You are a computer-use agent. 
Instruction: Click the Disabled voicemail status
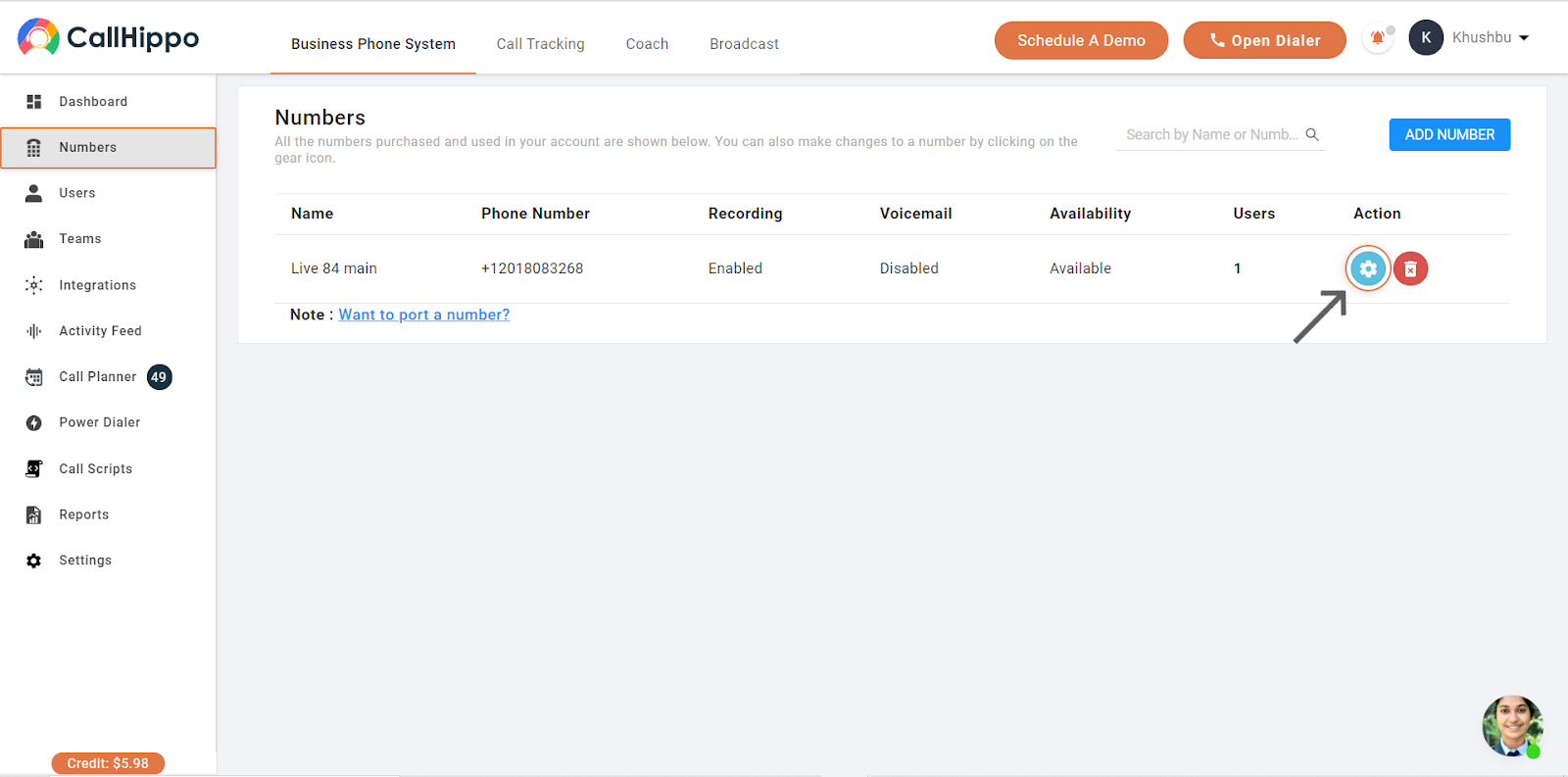tap(909, 268)
